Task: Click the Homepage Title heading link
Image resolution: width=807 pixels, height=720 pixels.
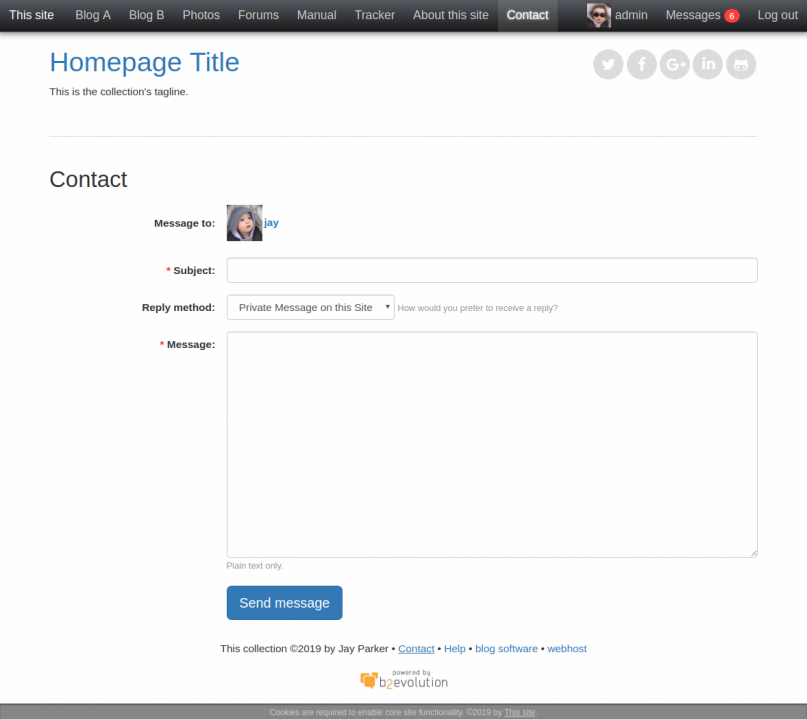Action: (x=144, y=63)
